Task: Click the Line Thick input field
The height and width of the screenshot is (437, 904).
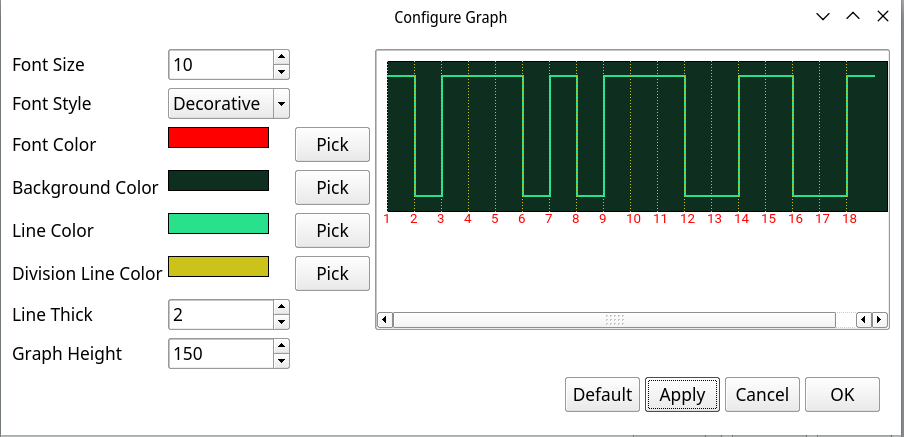Action: tap(221, 315)
